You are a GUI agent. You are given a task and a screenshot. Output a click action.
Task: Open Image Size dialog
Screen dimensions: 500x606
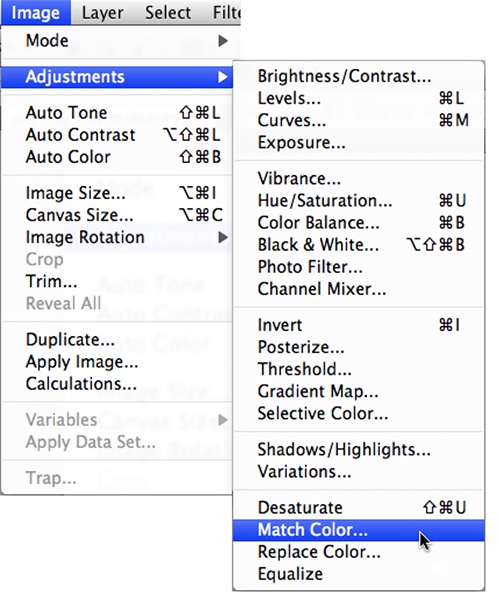pos(117,193)
